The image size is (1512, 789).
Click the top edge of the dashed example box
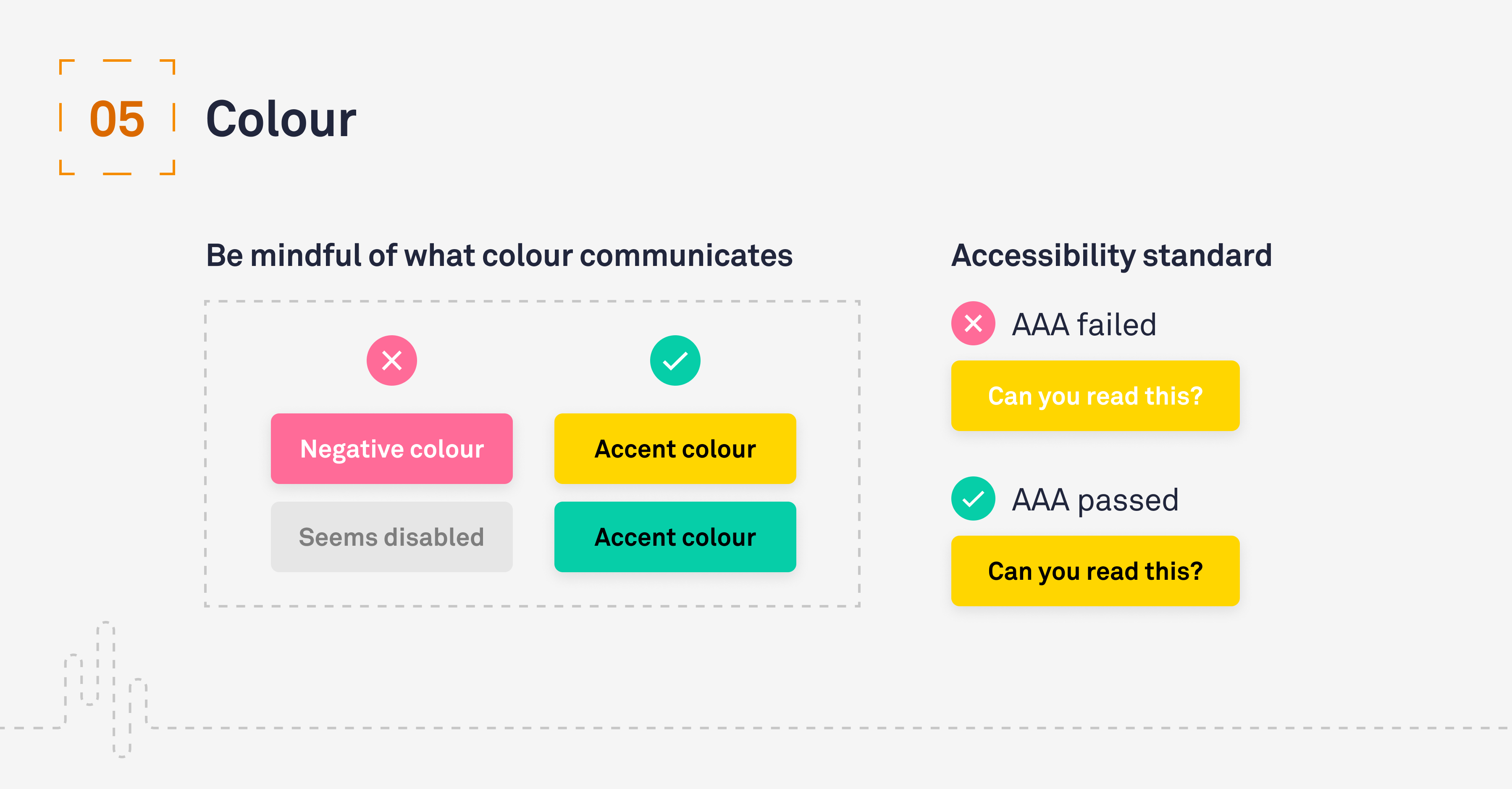click(532, 302)
